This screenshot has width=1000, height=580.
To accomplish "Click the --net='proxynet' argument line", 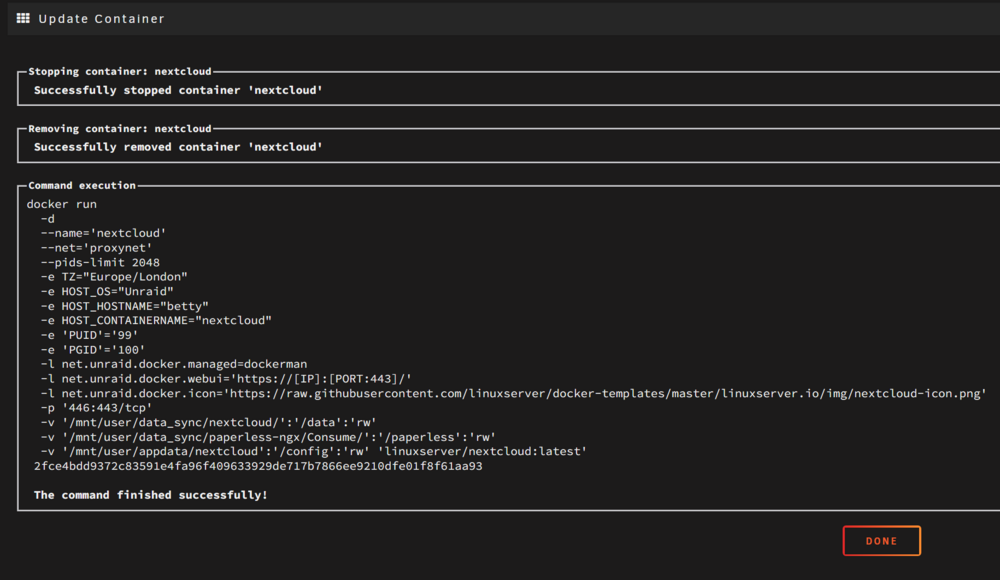I will [96, 248].
